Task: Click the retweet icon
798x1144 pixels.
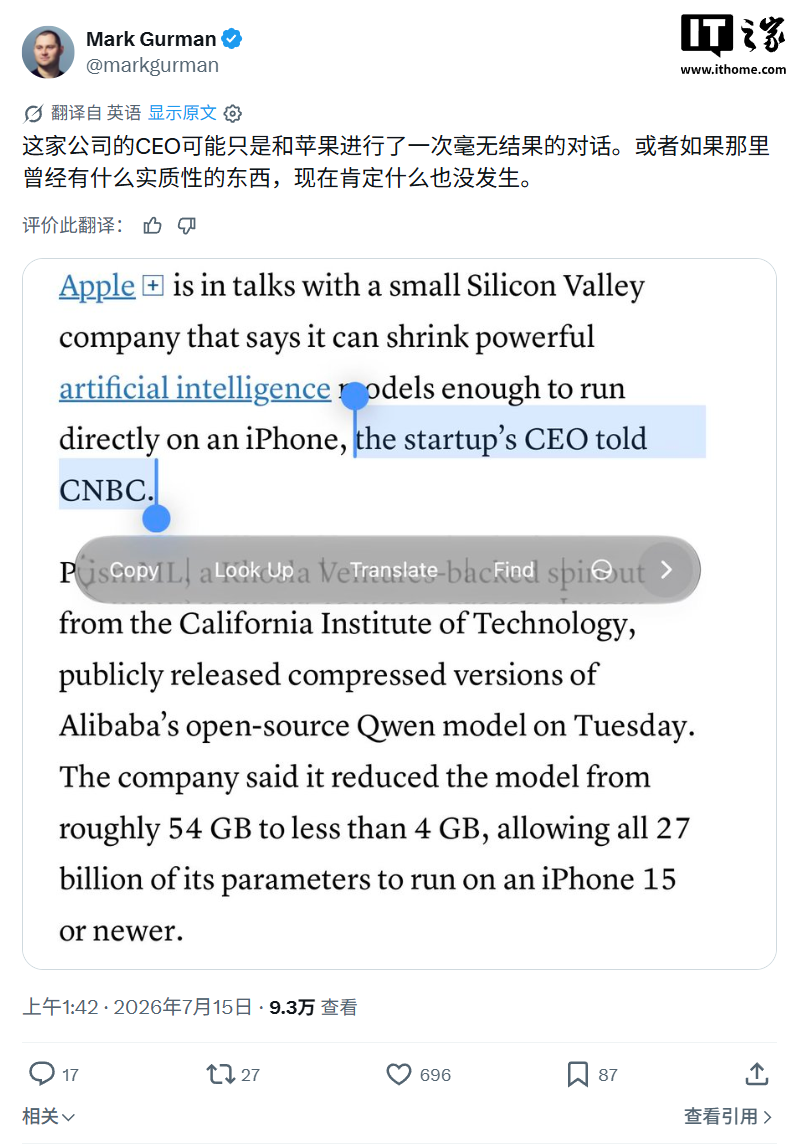Action: click(220, 1074)
